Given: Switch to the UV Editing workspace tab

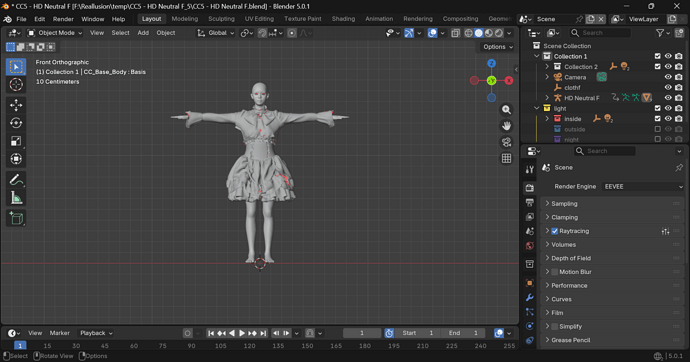Looking at the screenshot, I should [259, 19].
